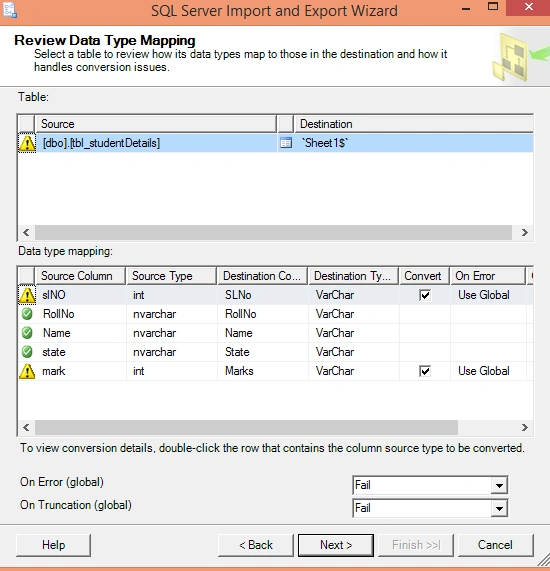The image size is (550, 571).
Task: Uncheck Convert checkbox for slNO column
Action: [425, 295]
